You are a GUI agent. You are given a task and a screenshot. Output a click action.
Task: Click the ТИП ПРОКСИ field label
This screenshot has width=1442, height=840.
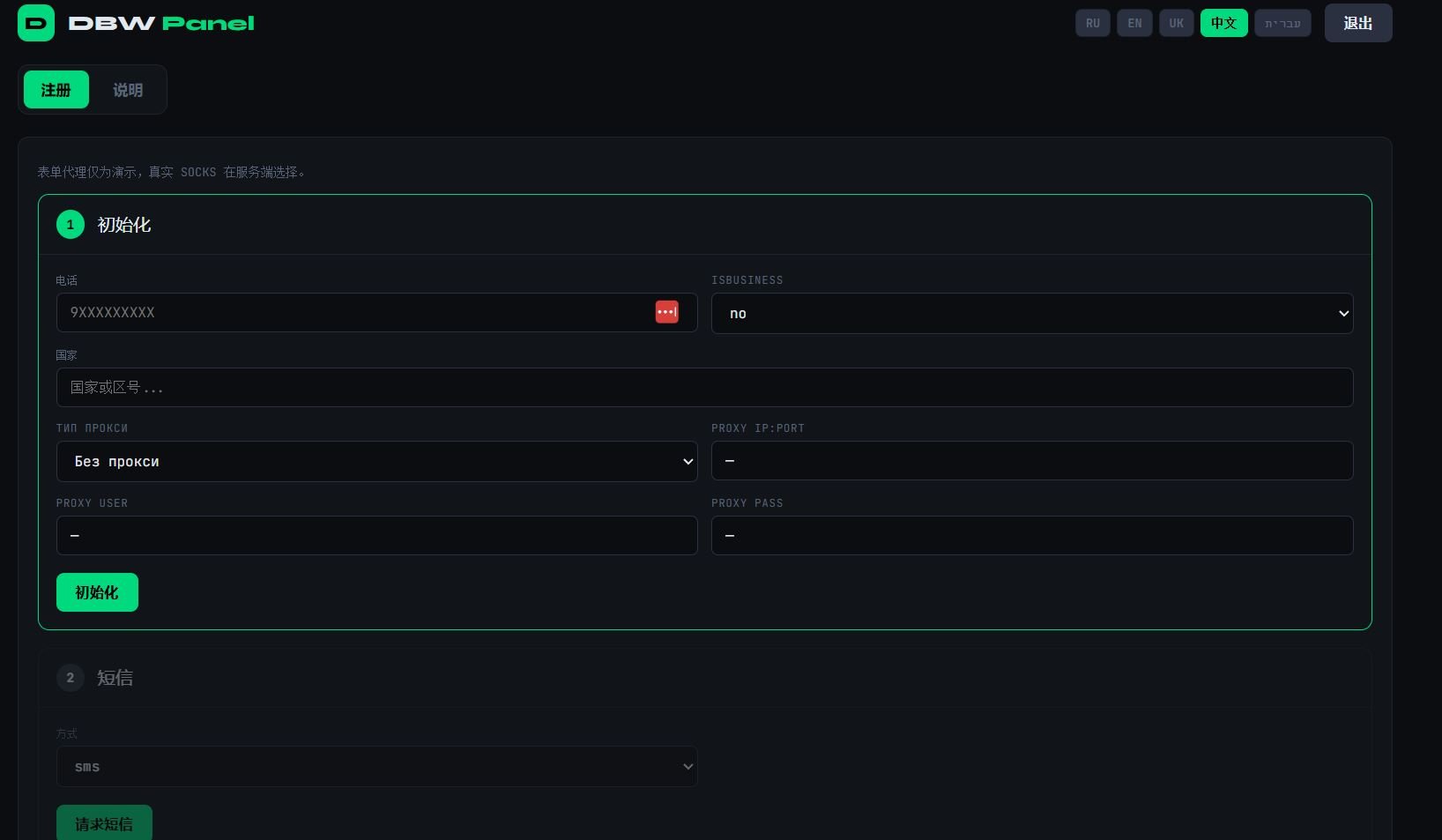coord(92,428)
